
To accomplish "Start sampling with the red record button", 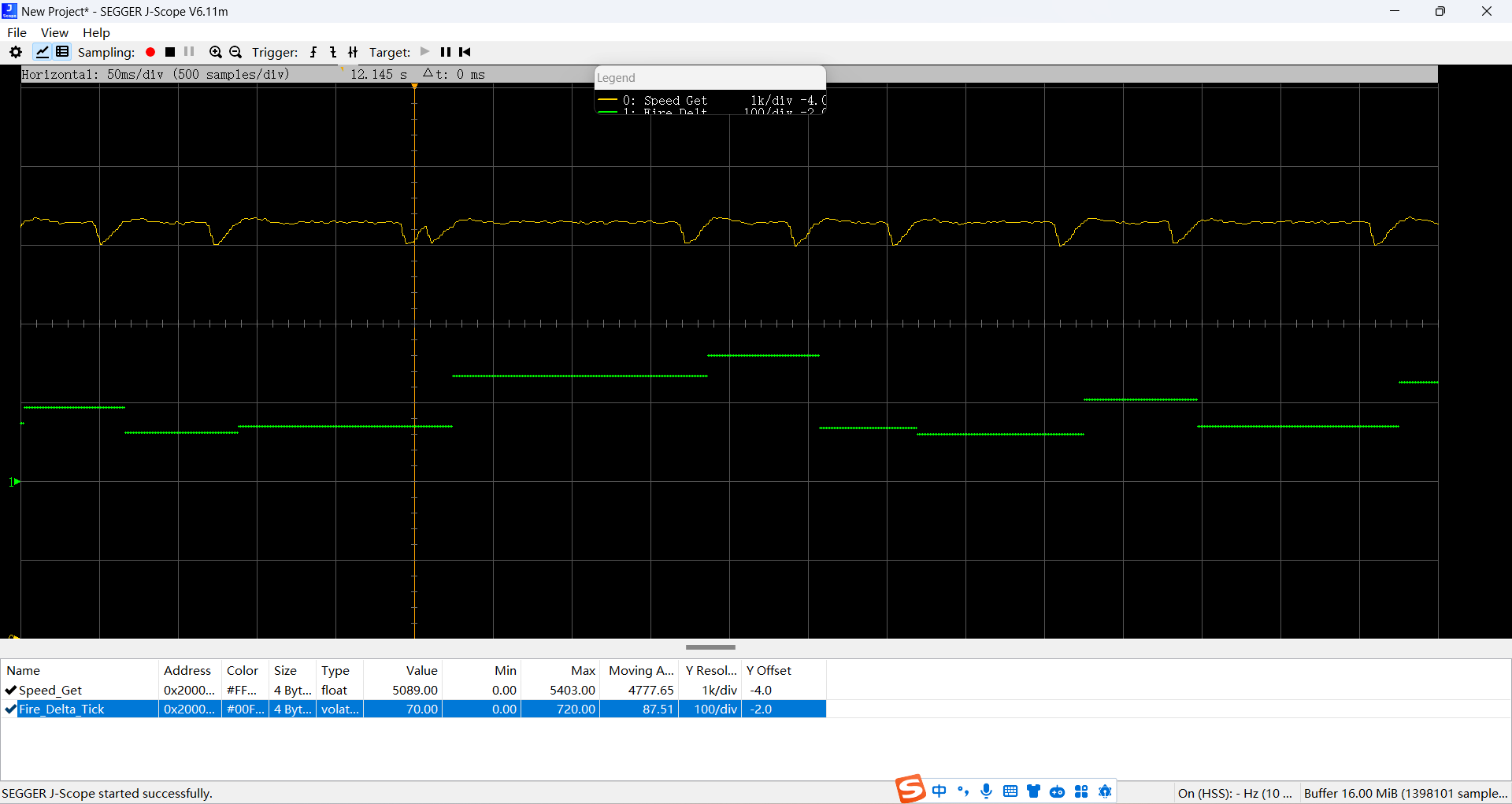I will (150, 52).
